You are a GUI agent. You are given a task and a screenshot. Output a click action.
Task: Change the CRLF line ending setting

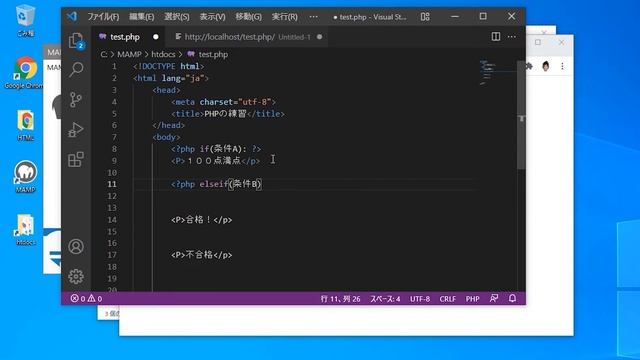[x=447, y=299]
